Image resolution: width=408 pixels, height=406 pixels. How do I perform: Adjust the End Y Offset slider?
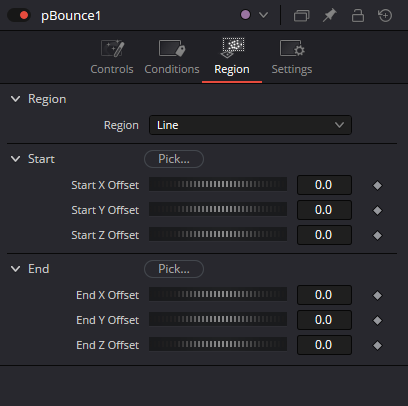tap(218, 319)
